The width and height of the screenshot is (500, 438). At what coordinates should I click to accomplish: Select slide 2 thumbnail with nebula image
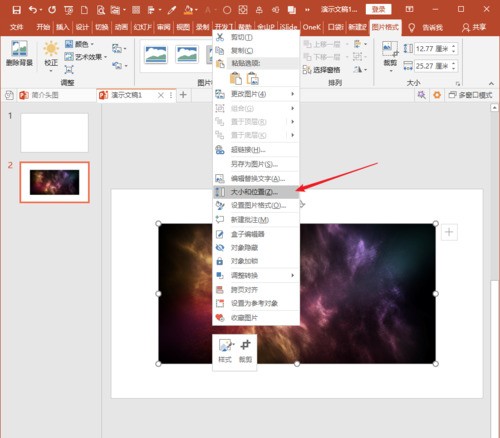pyautogui.click(x=54, y=182)
